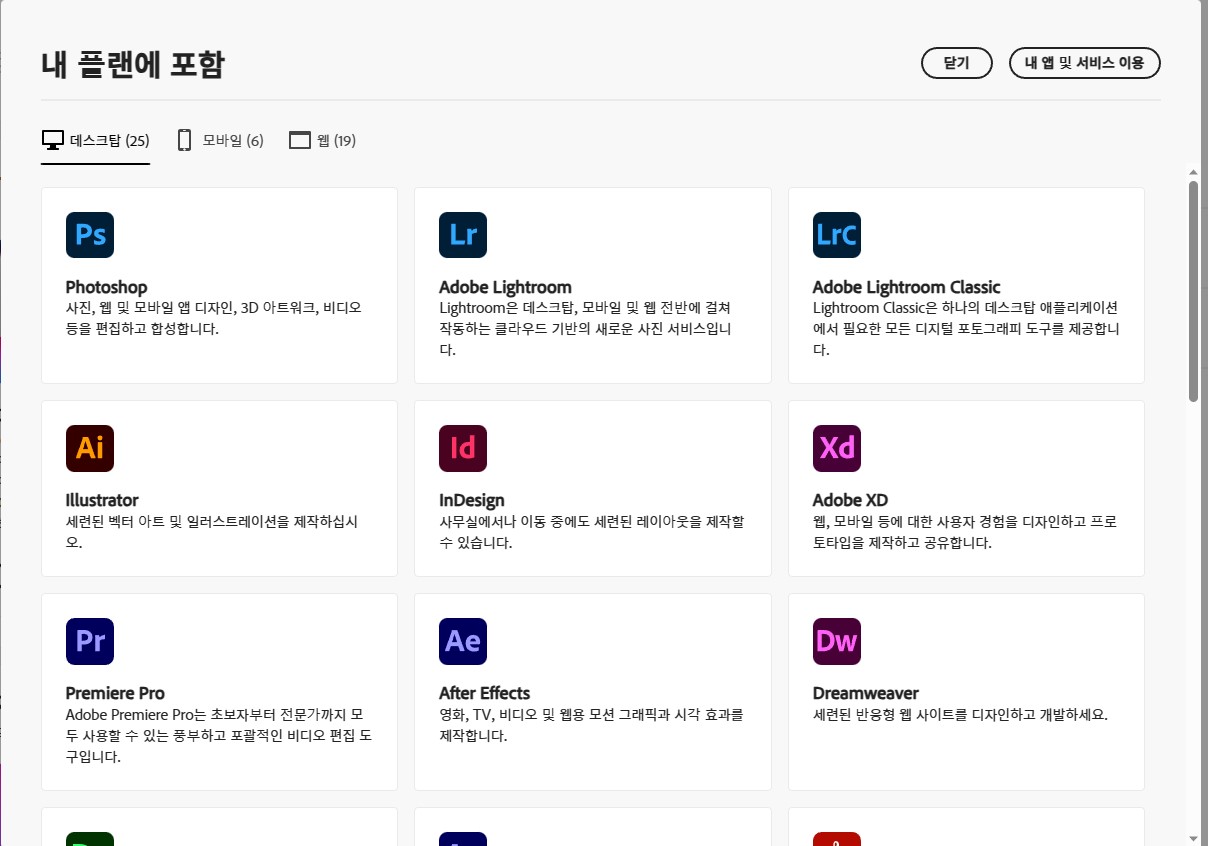Open Dreamweaver via its Dw icon
Viewport: 1208px width, 846px height.
(x=836, y=641)
